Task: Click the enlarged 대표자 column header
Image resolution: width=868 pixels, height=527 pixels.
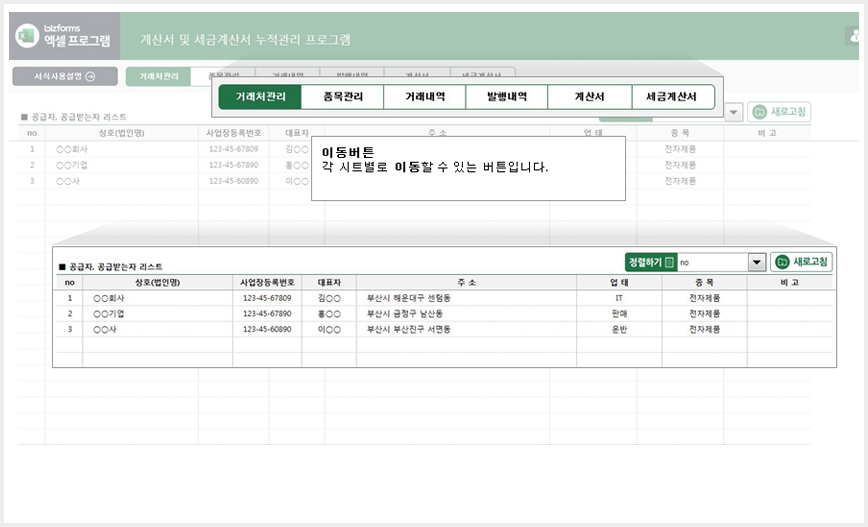Action: (329, 282)
